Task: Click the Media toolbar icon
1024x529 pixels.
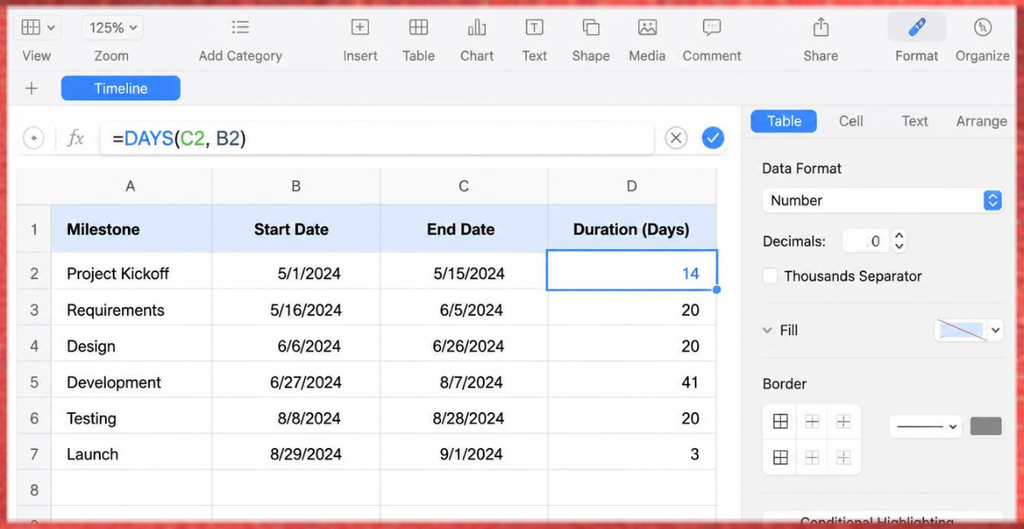Action: coord(647,27)
